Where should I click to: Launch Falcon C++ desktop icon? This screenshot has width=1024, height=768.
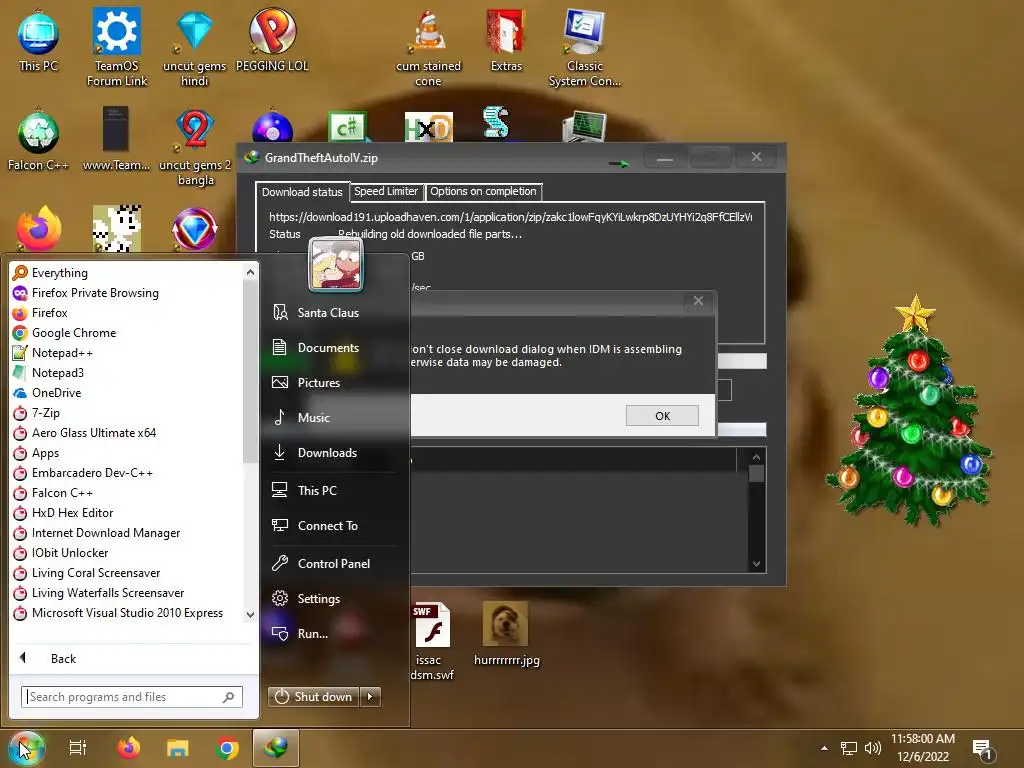[38, 140]
